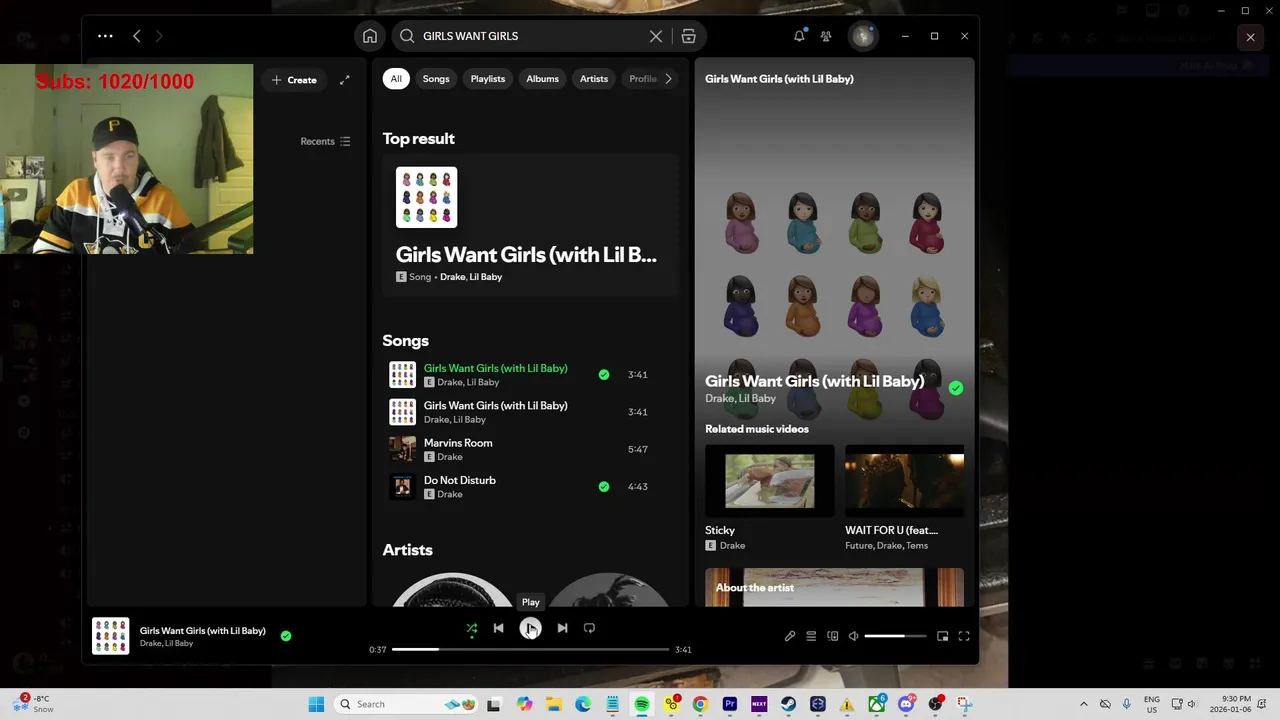Open the three-dot menu in Spotify's top bar
This screenshot has width=1280, height=720.
coord(105,36)
